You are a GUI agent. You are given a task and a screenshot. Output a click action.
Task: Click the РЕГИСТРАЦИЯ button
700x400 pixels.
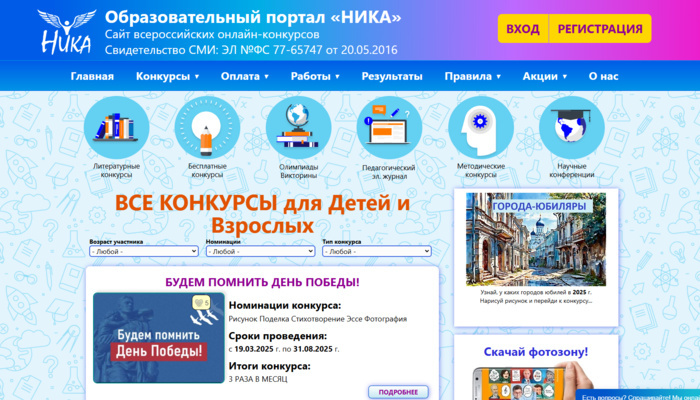pos(600,29)
